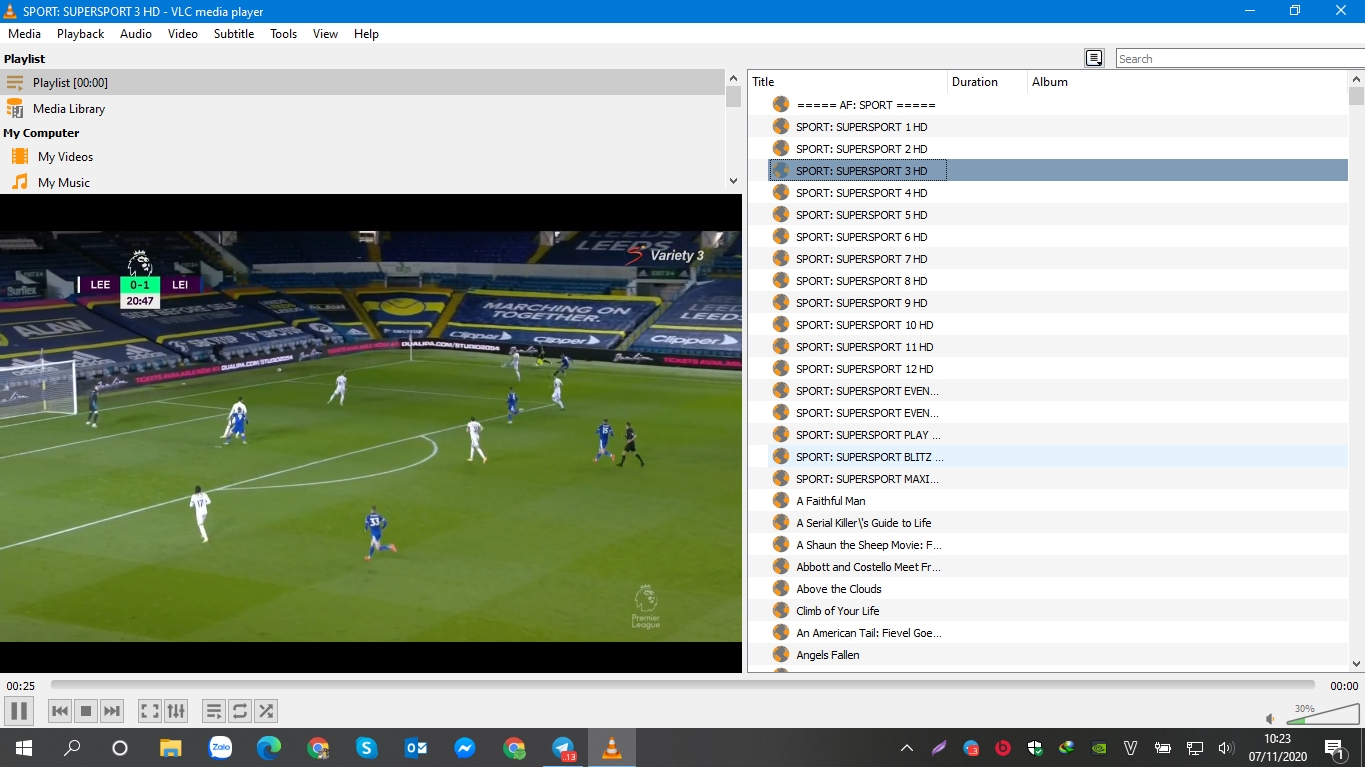Screen dimensions: 1365x767
Task: Select SPORT: SUPERSPORT PLAY entry
Action: (868, 435)
